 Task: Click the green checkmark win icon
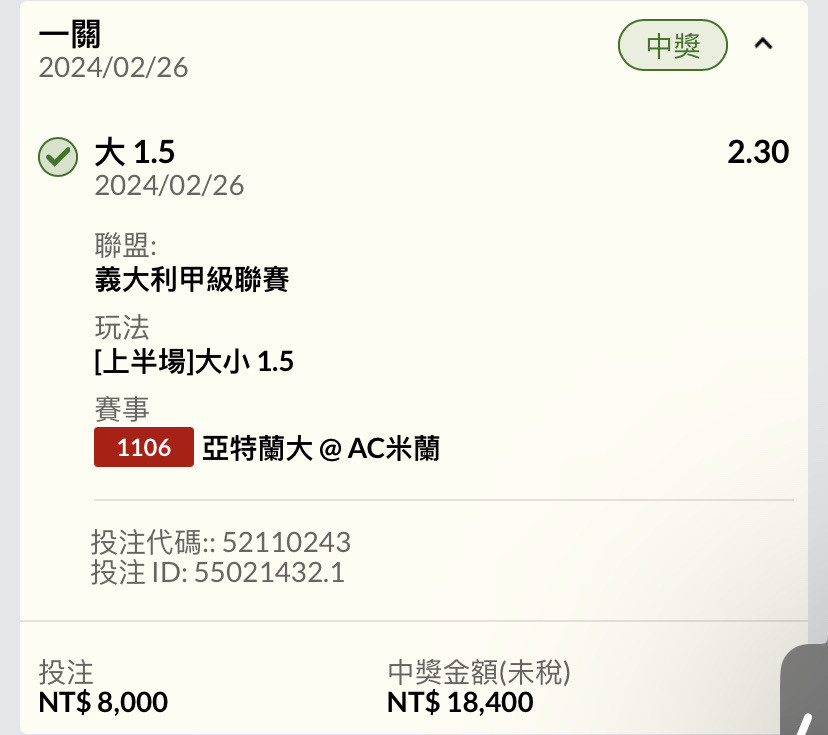point(58,157)
